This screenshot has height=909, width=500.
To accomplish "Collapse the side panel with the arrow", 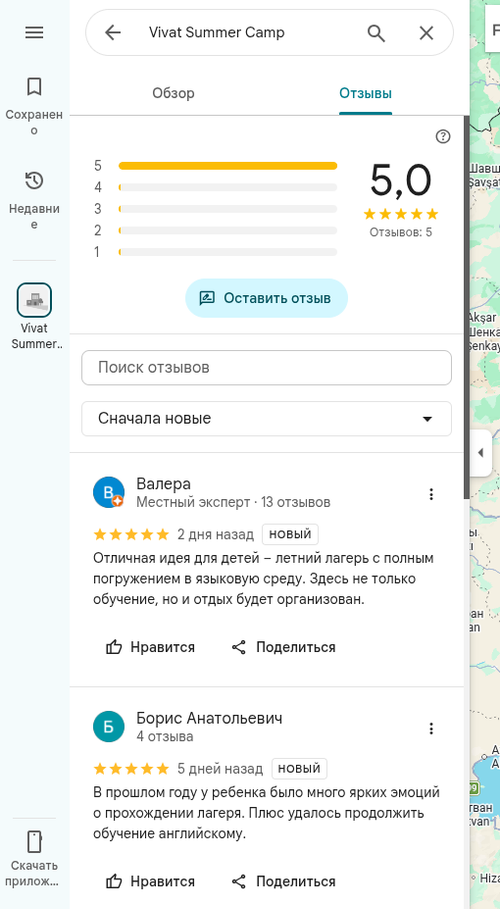I will point(480,453).
